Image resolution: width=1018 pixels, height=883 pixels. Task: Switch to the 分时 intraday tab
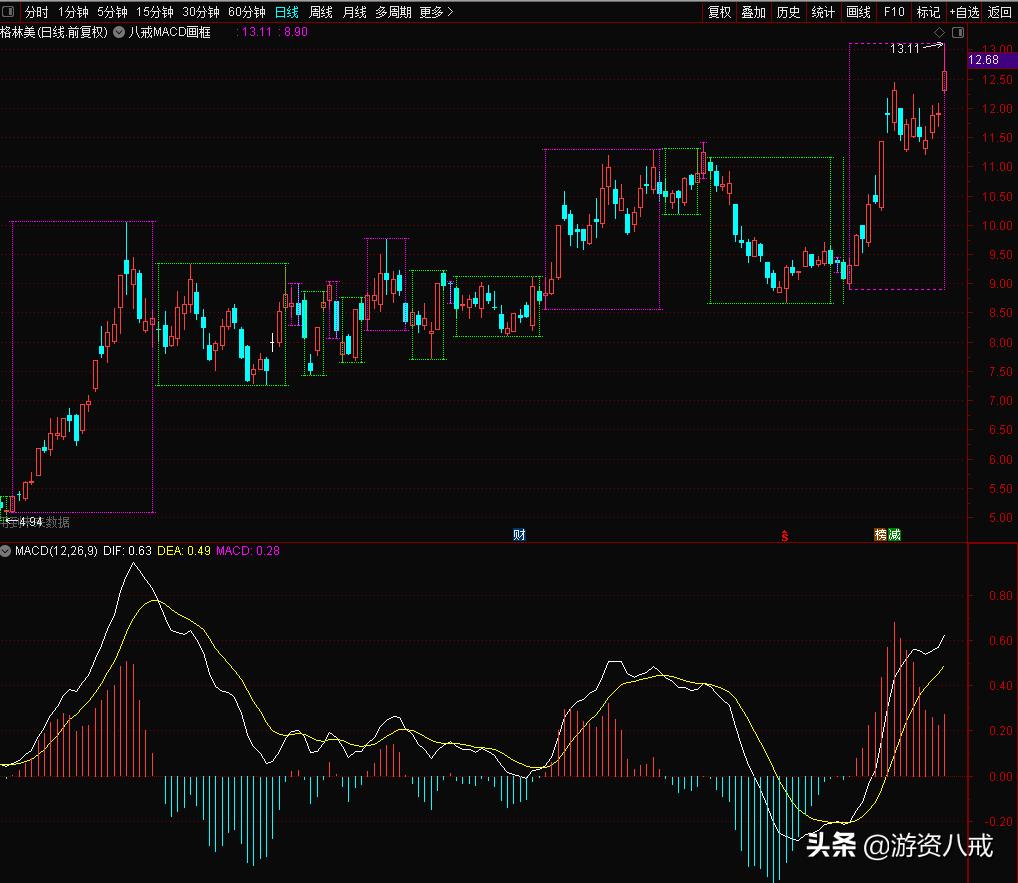tap(36, 13)
